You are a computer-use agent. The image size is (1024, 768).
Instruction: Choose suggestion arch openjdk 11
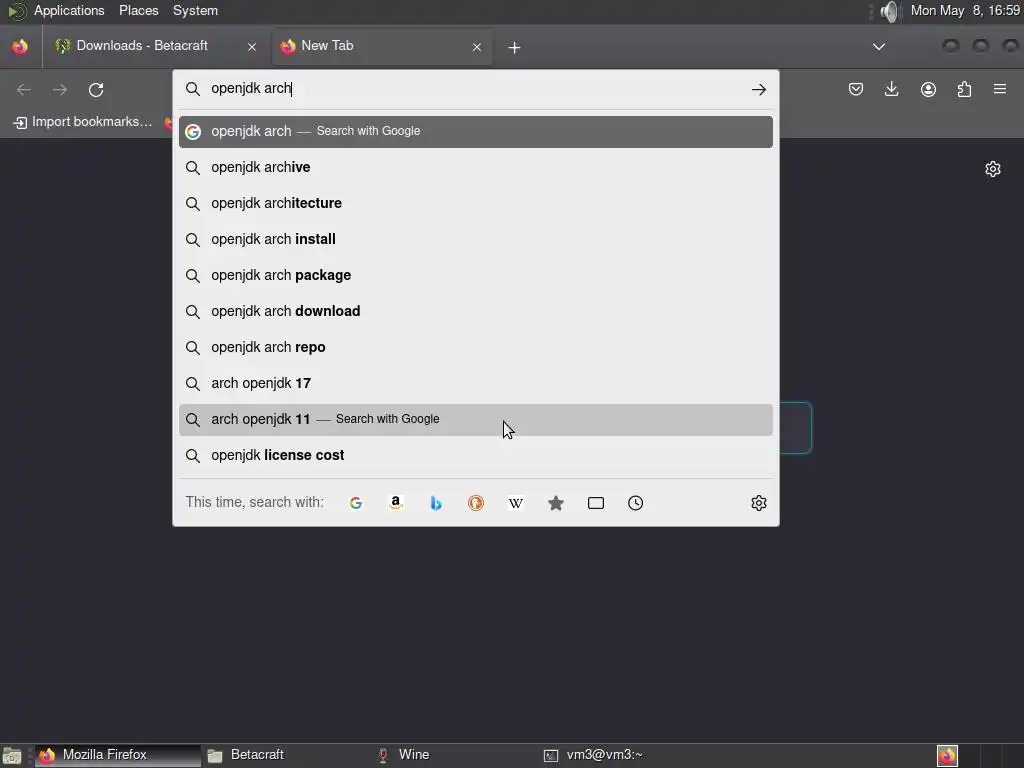tap(475, 419)
